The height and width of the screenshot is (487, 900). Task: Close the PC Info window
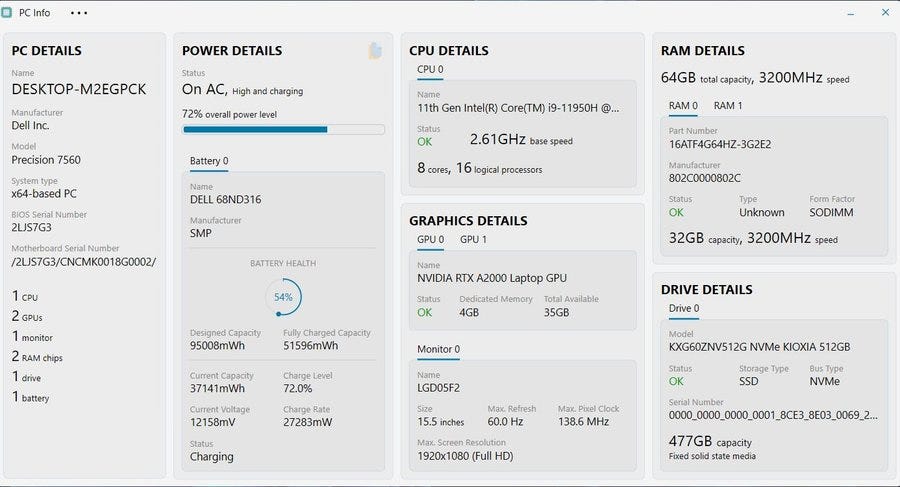tap(885, 13)
